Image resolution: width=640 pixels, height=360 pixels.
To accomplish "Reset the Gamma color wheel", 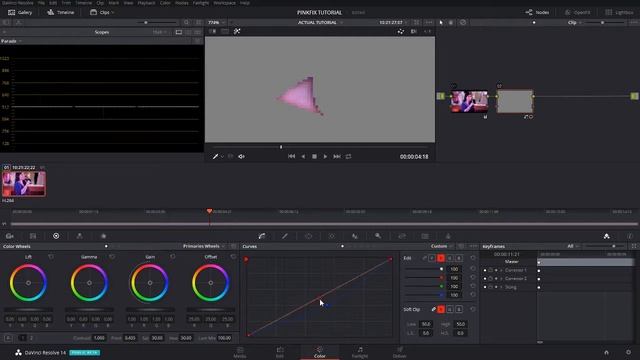I will [x=112, y=257].
